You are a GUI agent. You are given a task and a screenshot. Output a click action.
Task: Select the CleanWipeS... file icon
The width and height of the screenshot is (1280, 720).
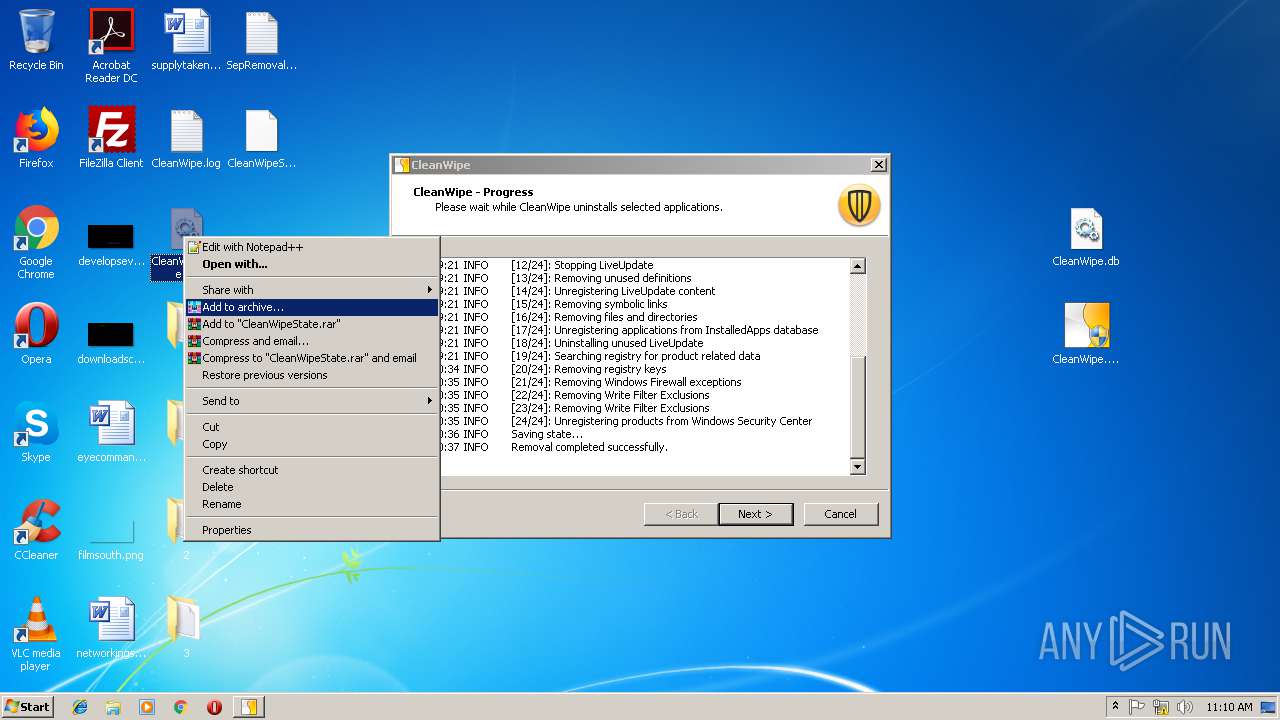[261, 138]
